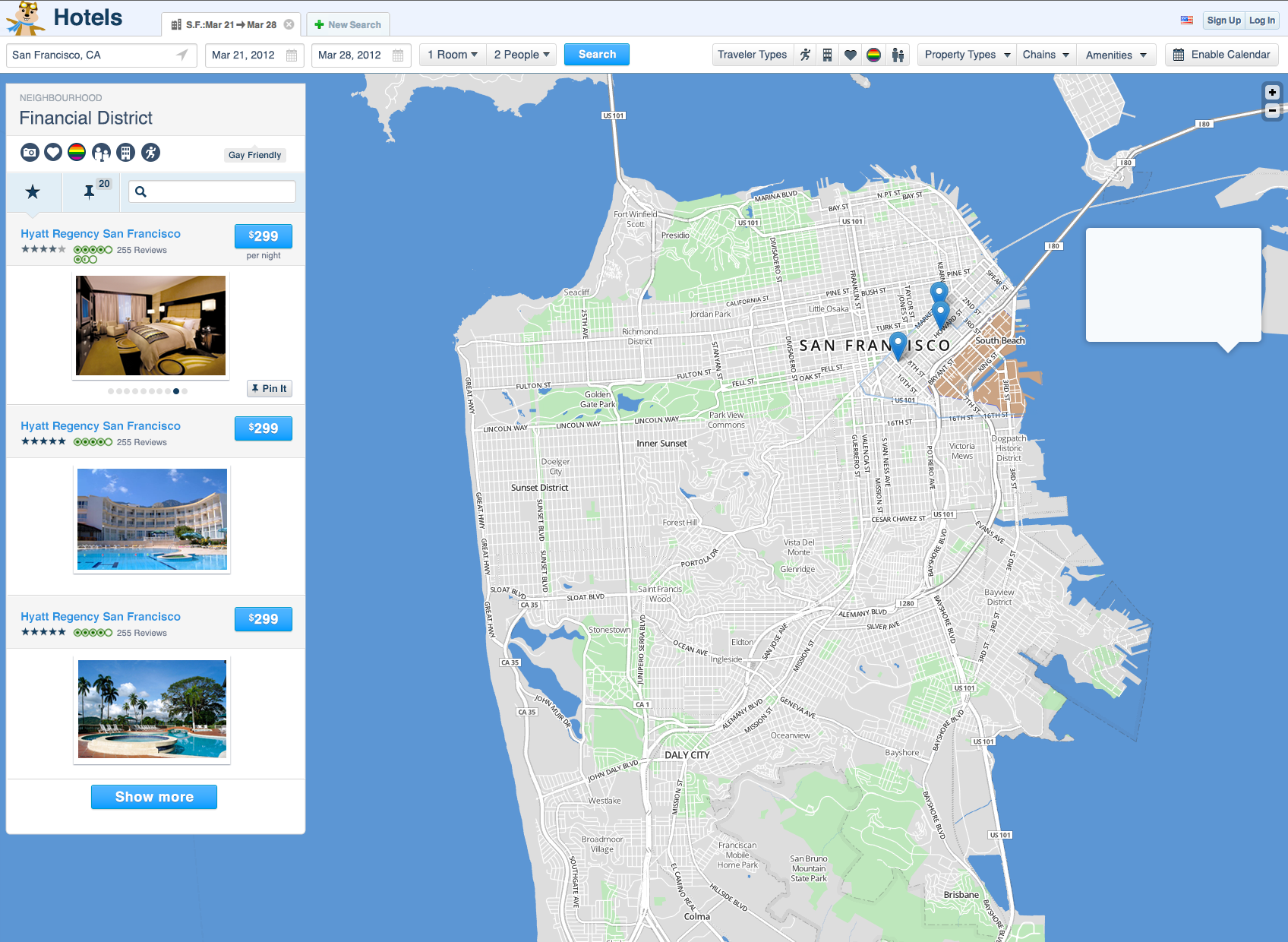Select the S.F.:Mar 21→Mar 28 tab

[231, 24]
